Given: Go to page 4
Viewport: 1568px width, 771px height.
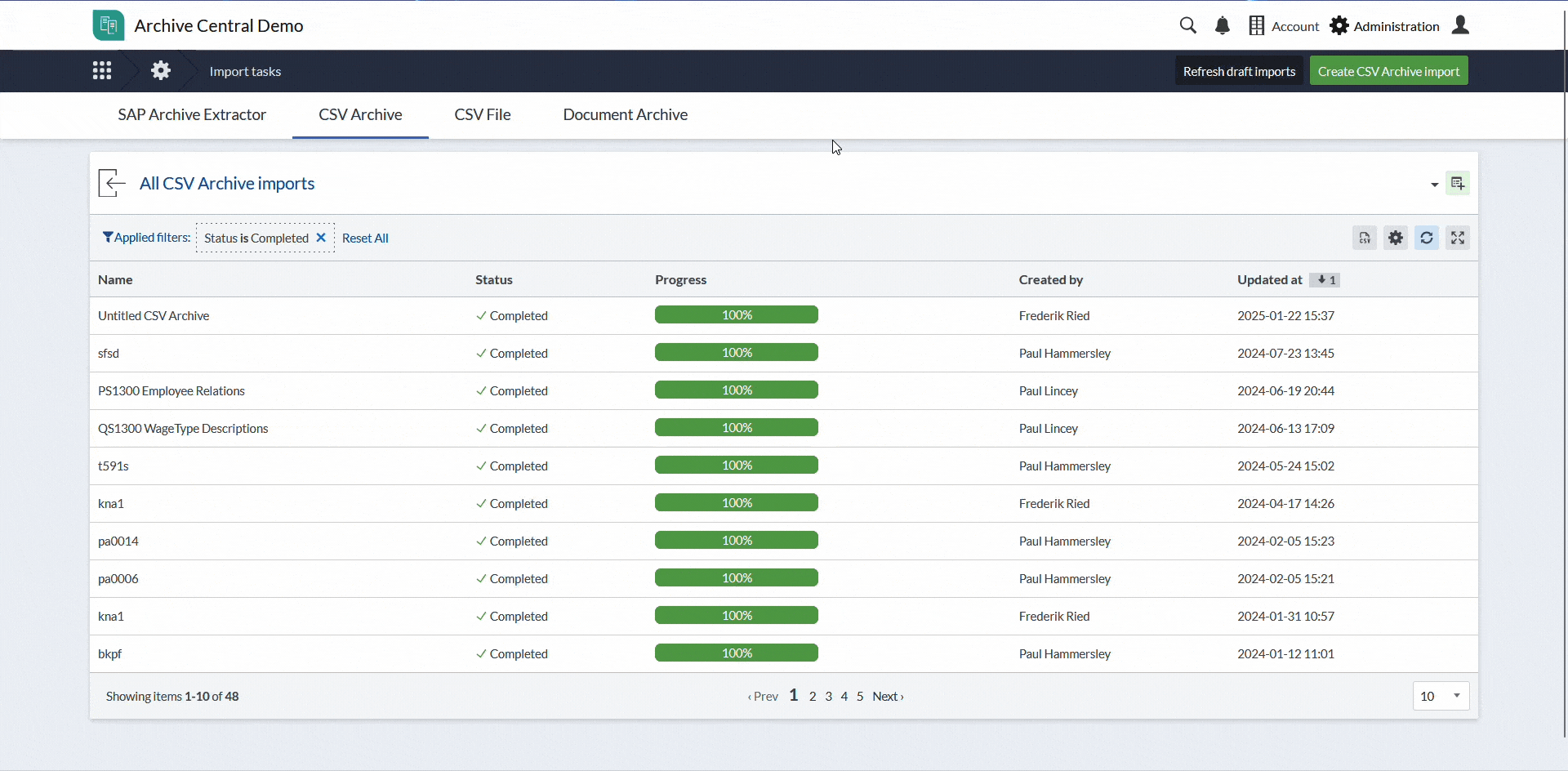Looking at the screenshot, I should click(x=844, y=697).
